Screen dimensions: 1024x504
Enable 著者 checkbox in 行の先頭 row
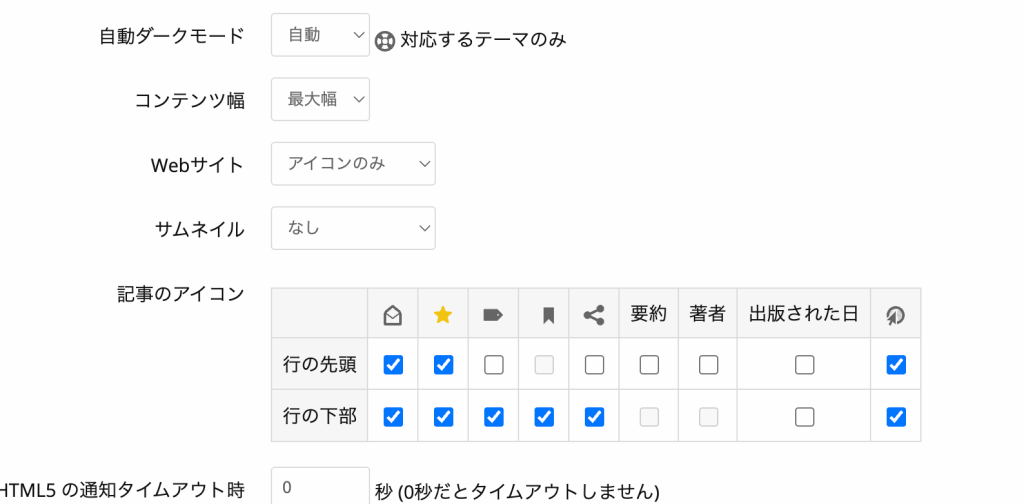pos(708,365)
